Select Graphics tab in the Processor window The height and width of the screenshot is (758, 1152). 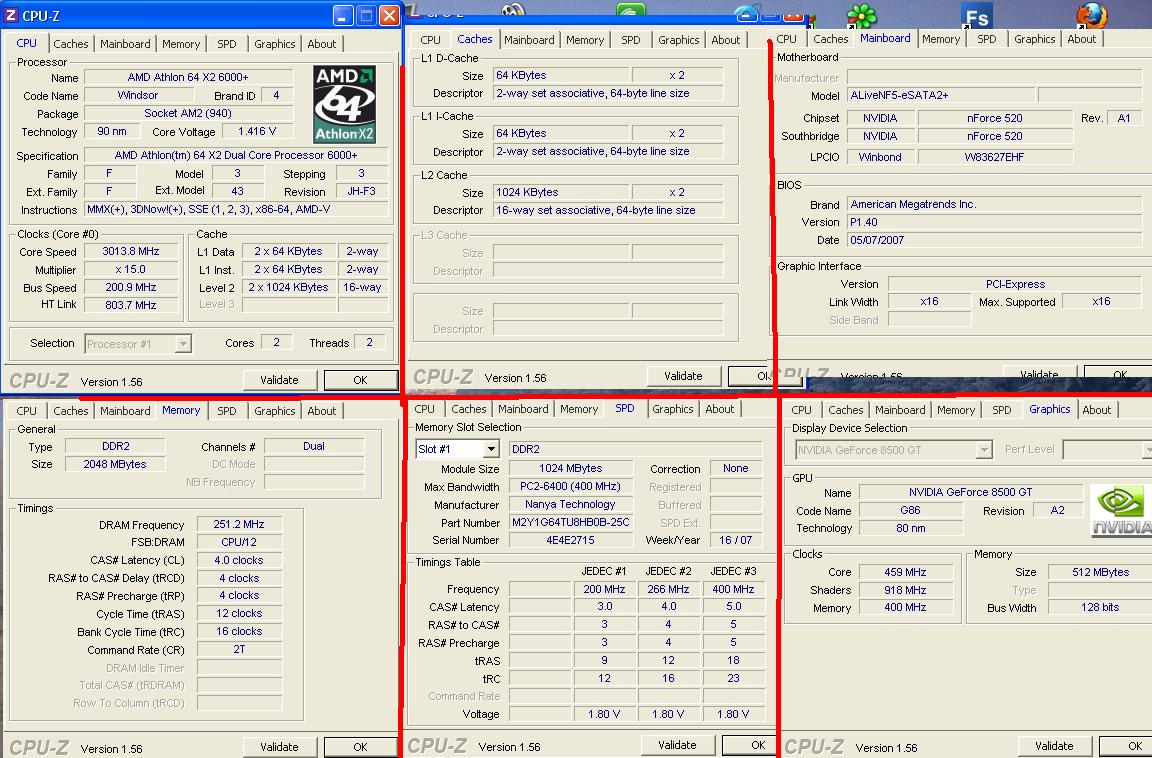point(275,44)
